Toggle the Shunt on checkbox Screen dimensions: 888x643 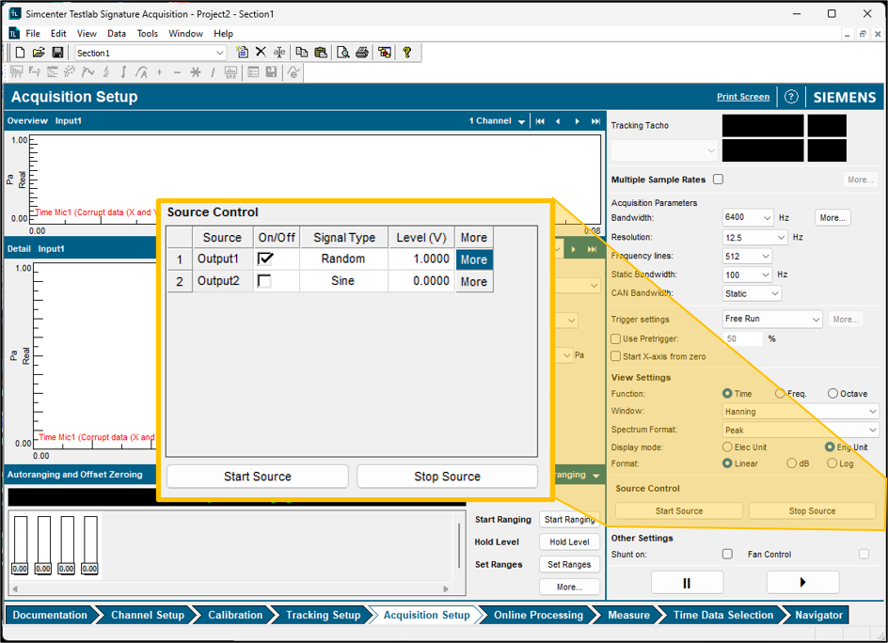(727, 554)
